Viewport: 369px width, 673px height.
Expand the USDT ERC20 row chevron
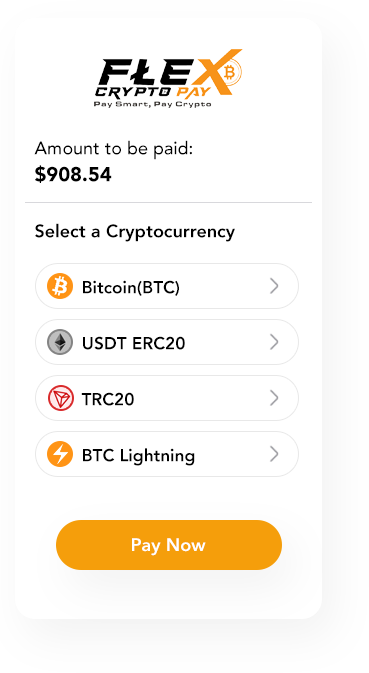point(274,342)
